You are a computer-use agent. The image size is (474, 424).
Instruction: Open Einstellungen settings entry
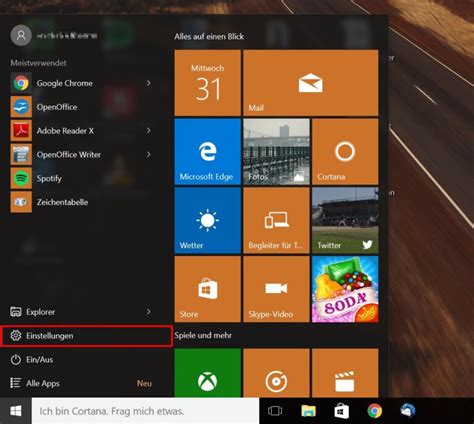86,336
